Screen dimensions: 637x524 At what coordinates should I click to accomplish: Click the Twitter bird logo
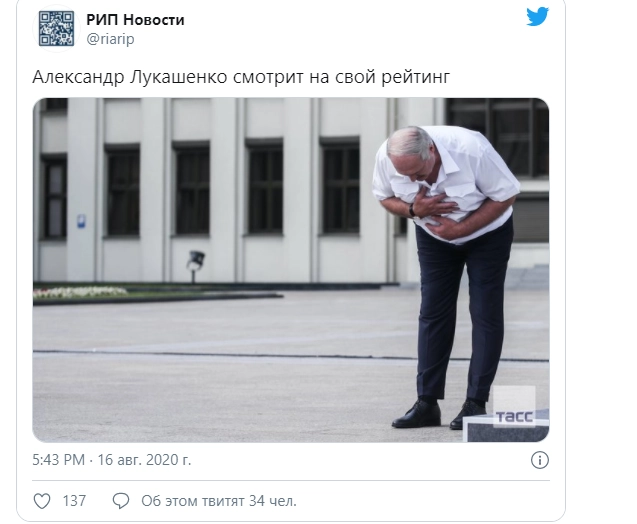tap(537, 17)
